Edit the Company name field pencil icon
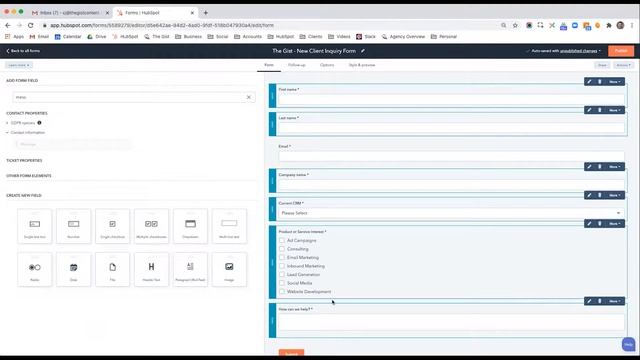 pos(589,167)
